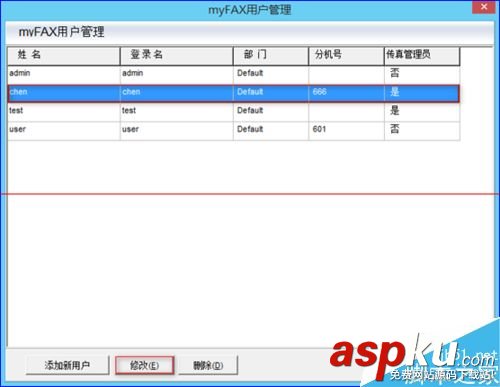The height and width of the screenshot is (387, 500).
Task: Select the admin name cell
Action: tap(64, 74)
